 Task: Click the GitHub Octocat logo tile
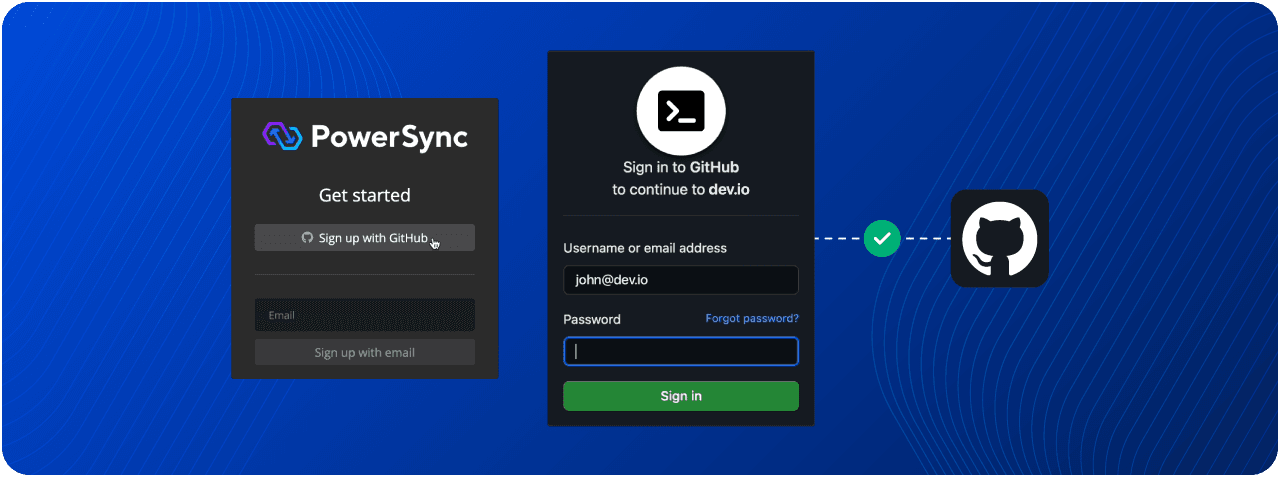click(x=1000, y=238)
